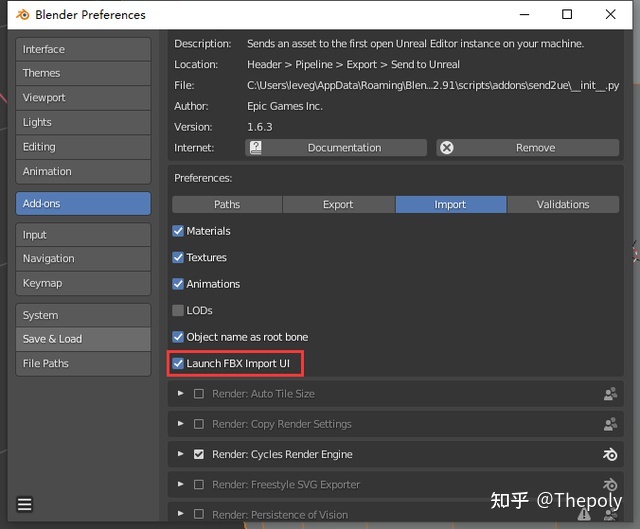This screenshot has height=529, width=640.
Task: Expand Render: Freestyle SVG Exporter details
Action: pyautogui.click(x=180, y=484)
